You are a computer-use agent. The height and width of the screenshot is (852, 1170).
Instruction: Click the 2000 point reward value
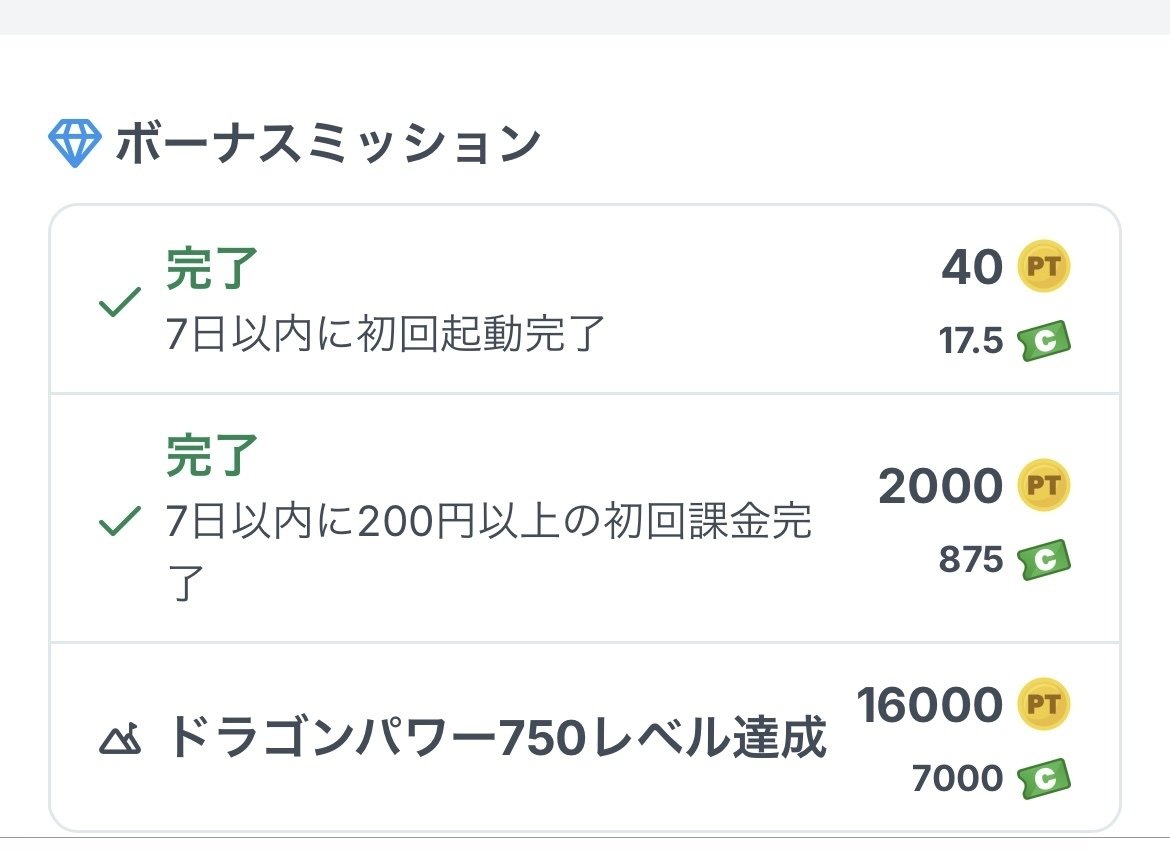coord(940,486)
